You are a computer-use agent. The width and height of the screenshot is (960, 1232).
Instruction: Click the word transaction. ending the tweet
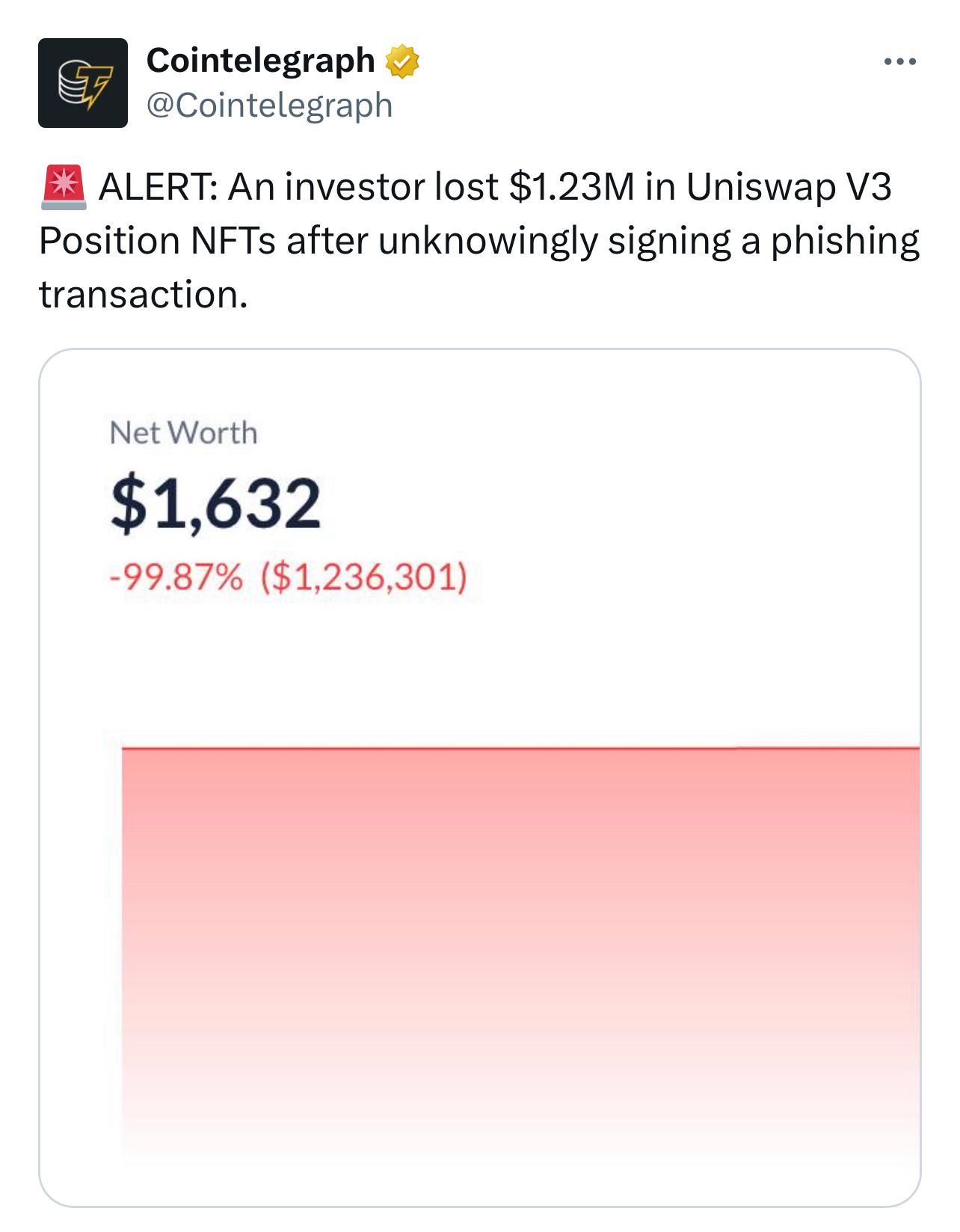143,295
